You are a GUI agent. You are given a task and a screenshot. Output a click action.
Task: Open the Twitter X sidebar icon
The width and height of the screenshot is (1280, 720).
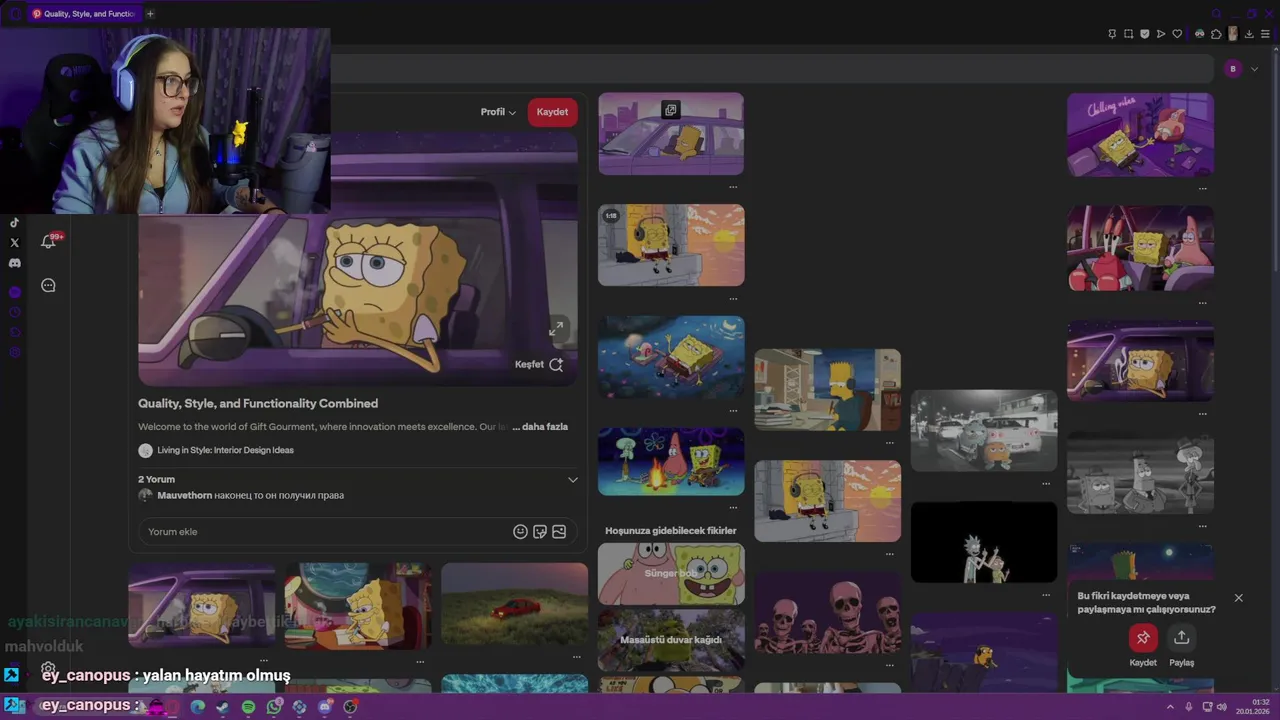click(x=14, y=242)
